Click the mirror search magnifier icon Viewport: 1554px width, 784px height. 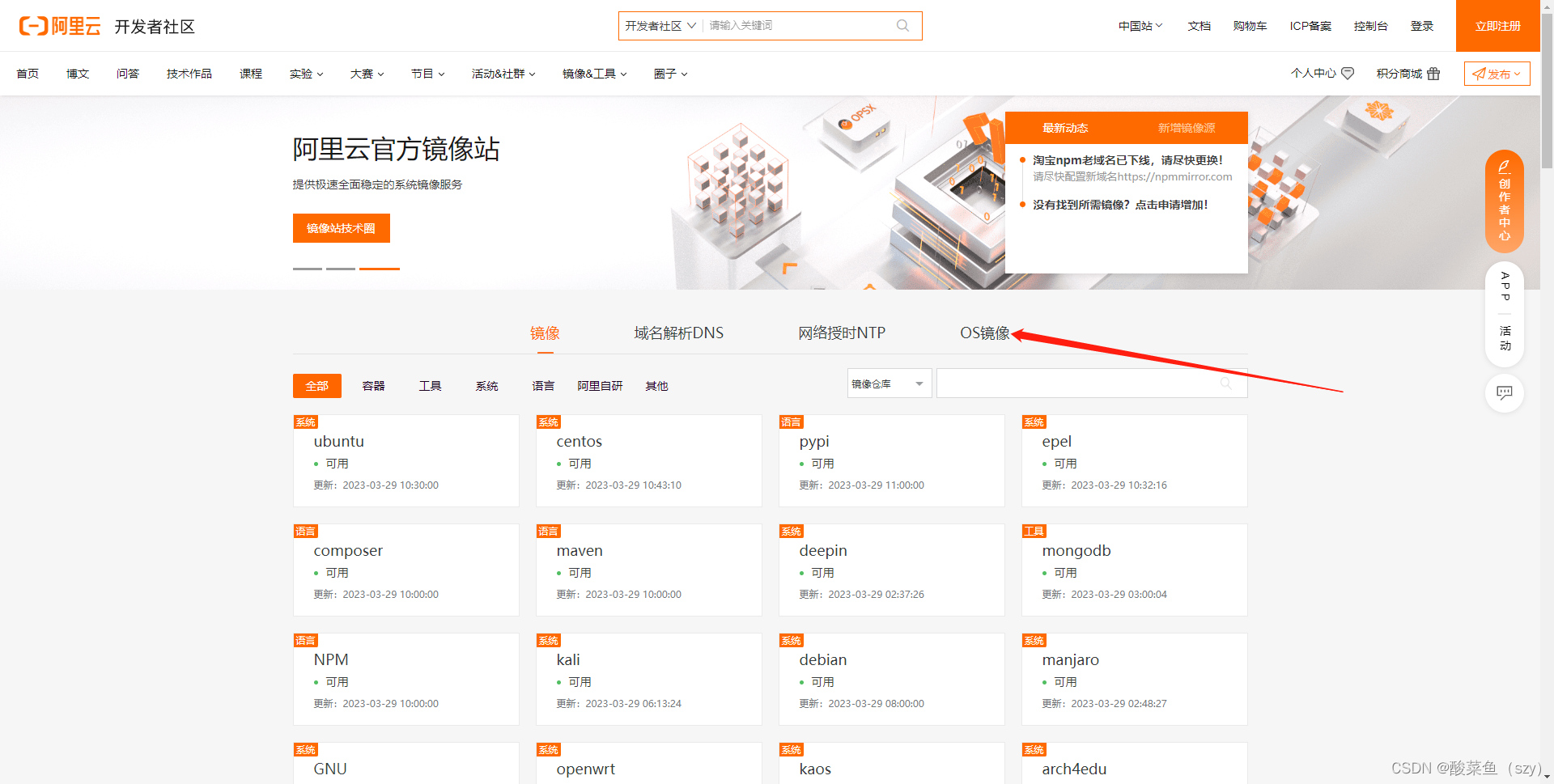coord(1226,384)
